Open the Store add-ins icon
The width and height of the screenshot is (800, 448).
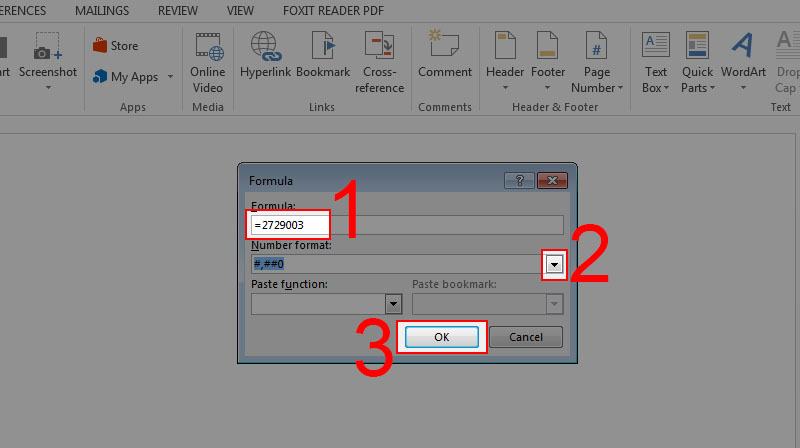click(100, 46)
